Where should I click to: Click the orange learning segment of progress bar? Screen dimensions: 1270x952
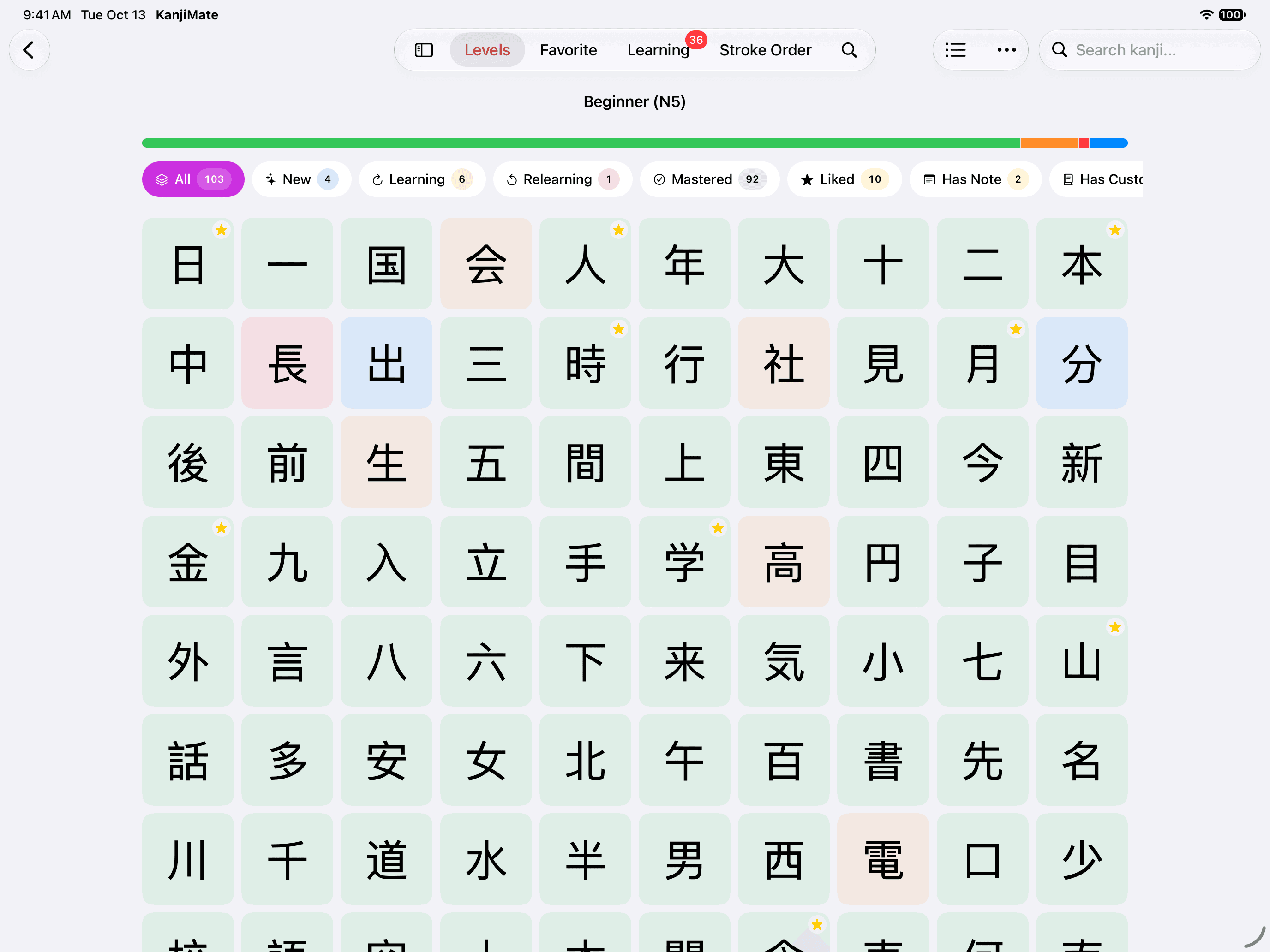tap(1049, 143)
